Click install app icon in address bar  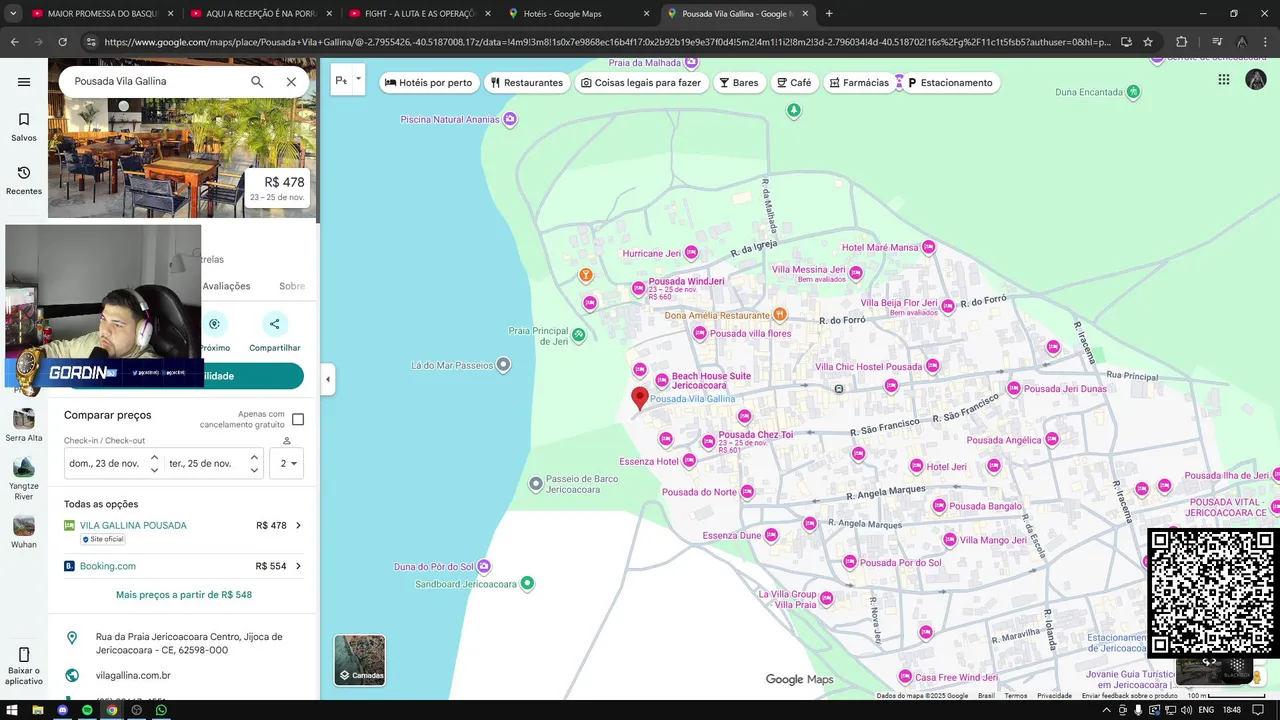tap(1126, 42)
